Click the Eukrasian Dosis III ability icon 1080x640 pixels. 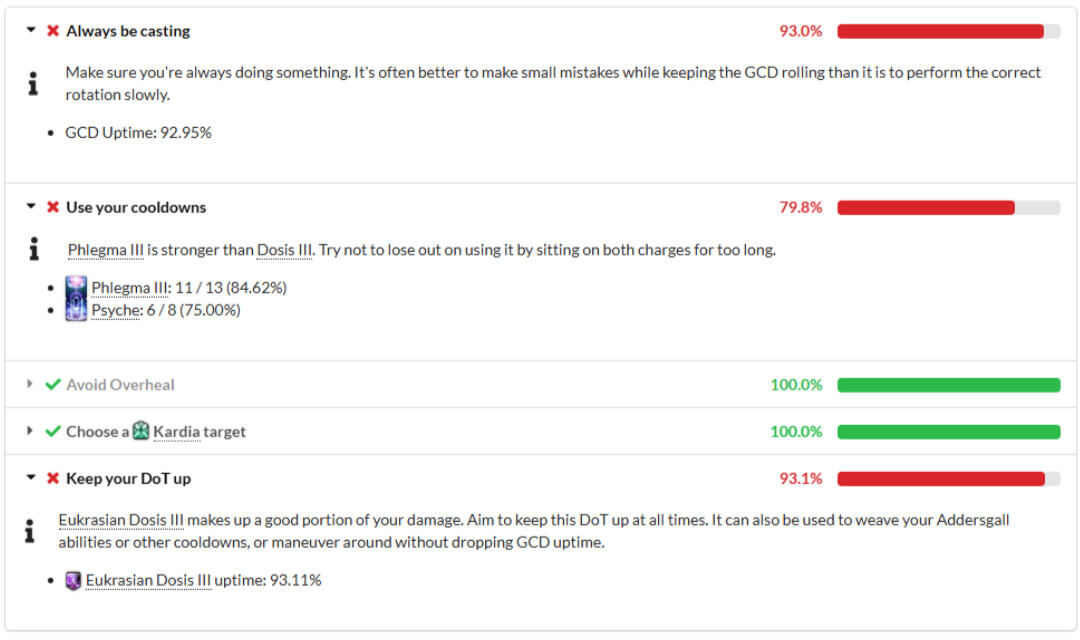click(x=73, y=580)
